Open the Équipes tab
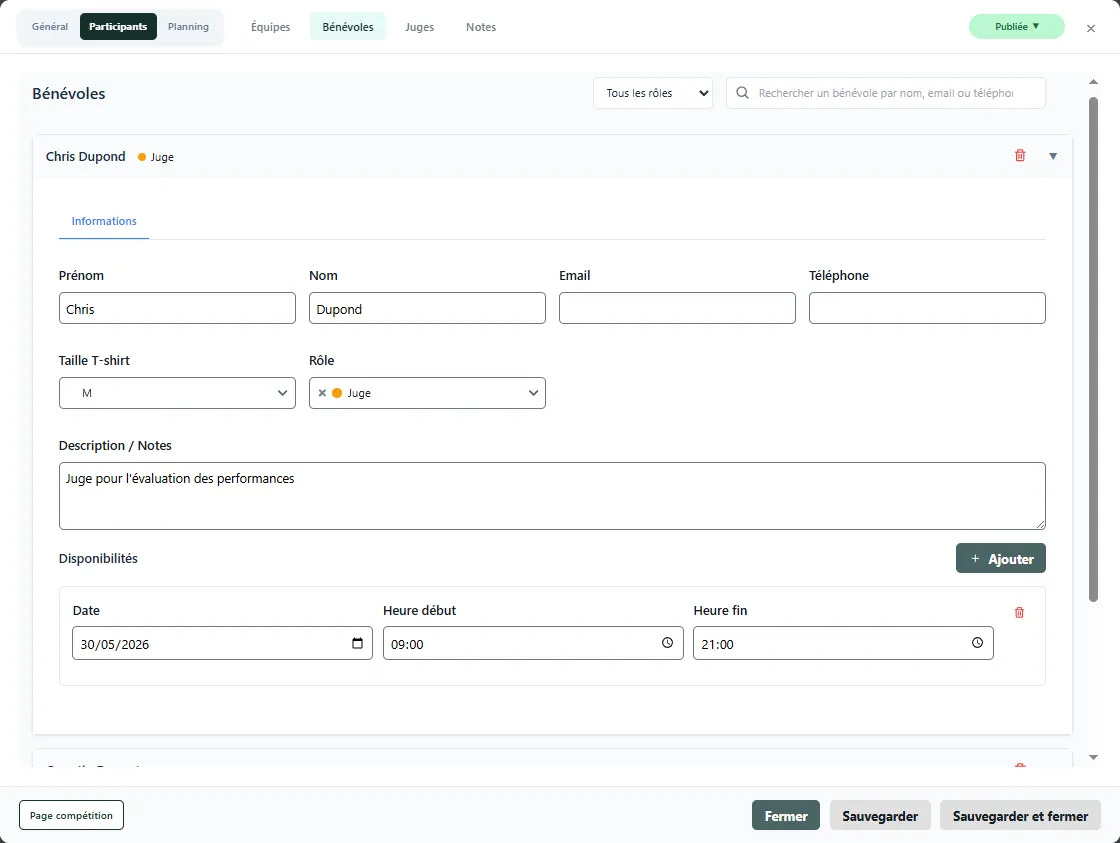The width and height of the screenshot is (1120, 843). pyautogui.click(x=270, y=27)
